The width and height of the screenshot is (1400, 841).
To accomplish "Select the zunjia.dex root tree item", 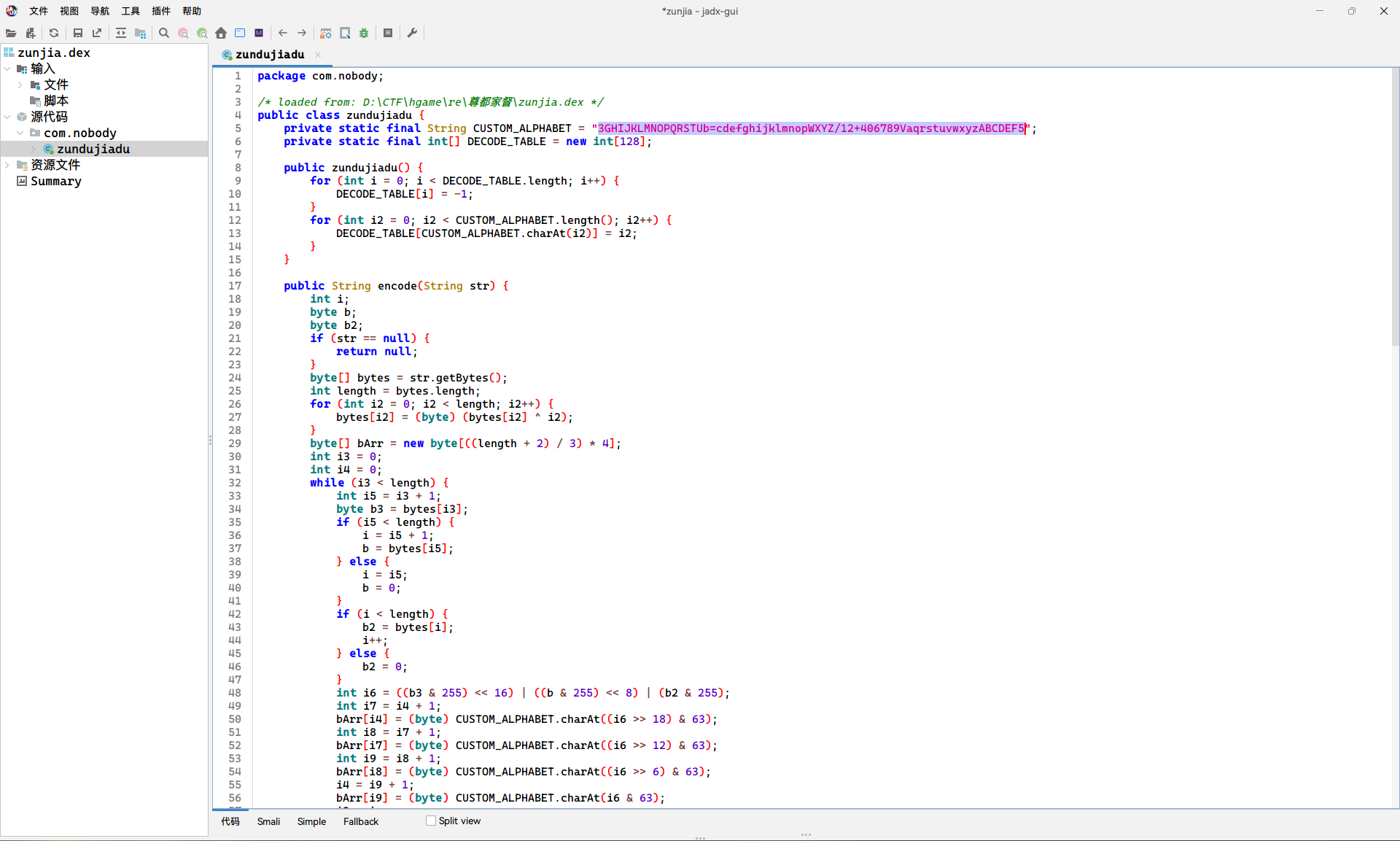I will 54,53.
